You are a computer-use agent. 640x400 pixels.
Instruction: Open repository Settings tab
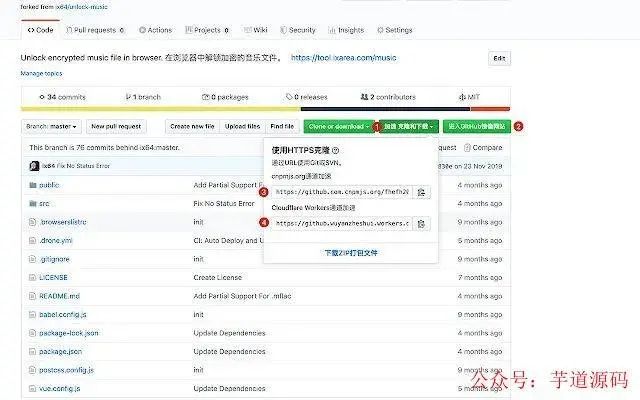[395, 30]
